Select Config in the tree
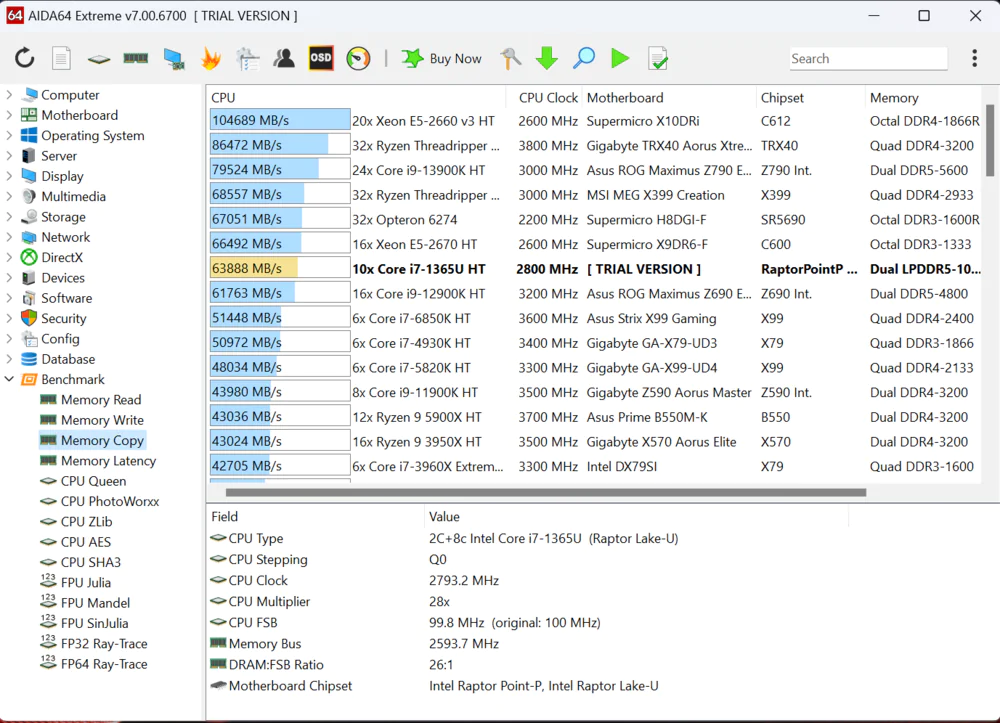1000x723 pixels. tap(60, 339)
